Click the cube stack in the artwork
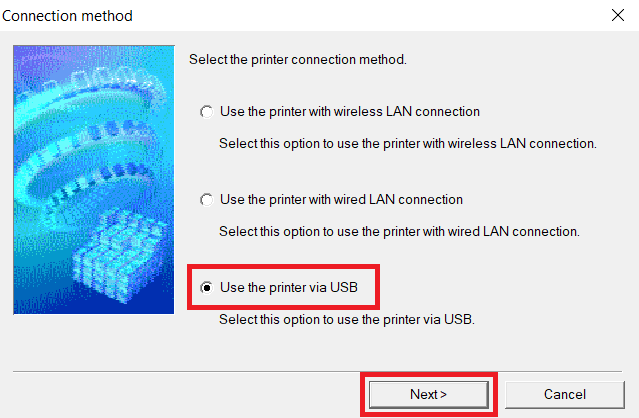639x418 pixels. 118,255
